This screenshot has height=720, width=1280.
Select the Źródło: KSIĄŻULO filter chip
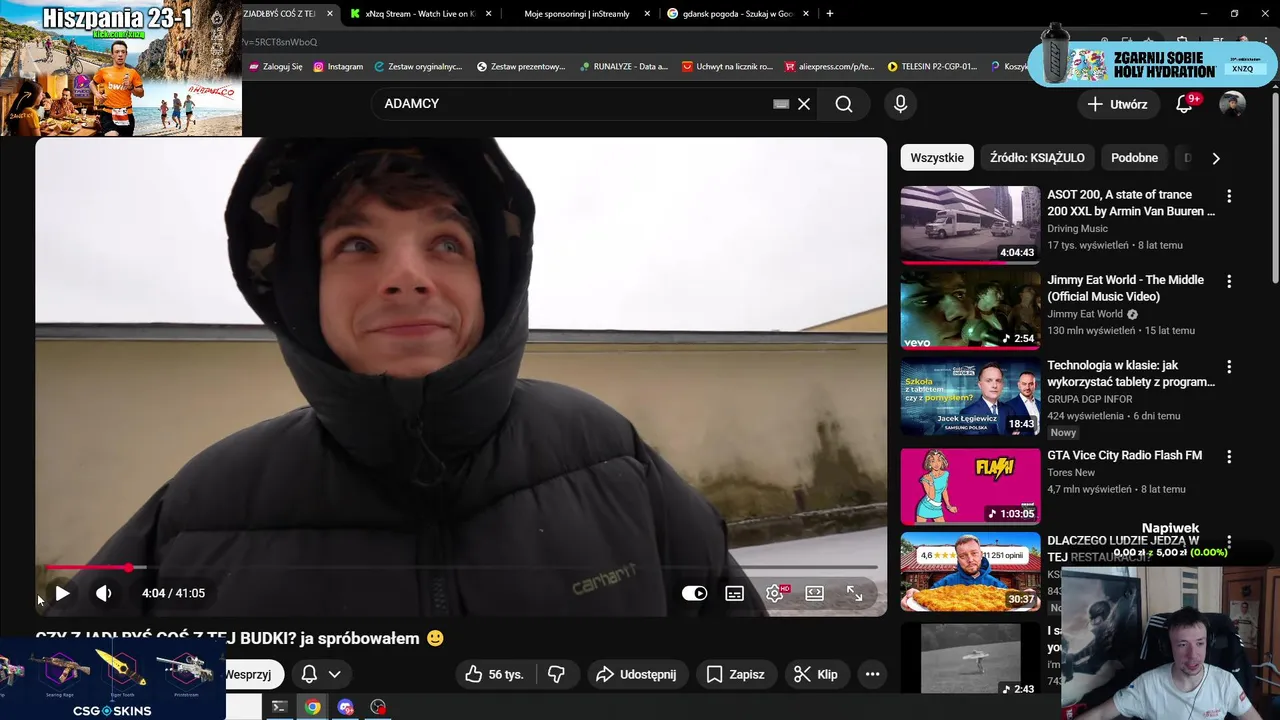(1037, 158)
